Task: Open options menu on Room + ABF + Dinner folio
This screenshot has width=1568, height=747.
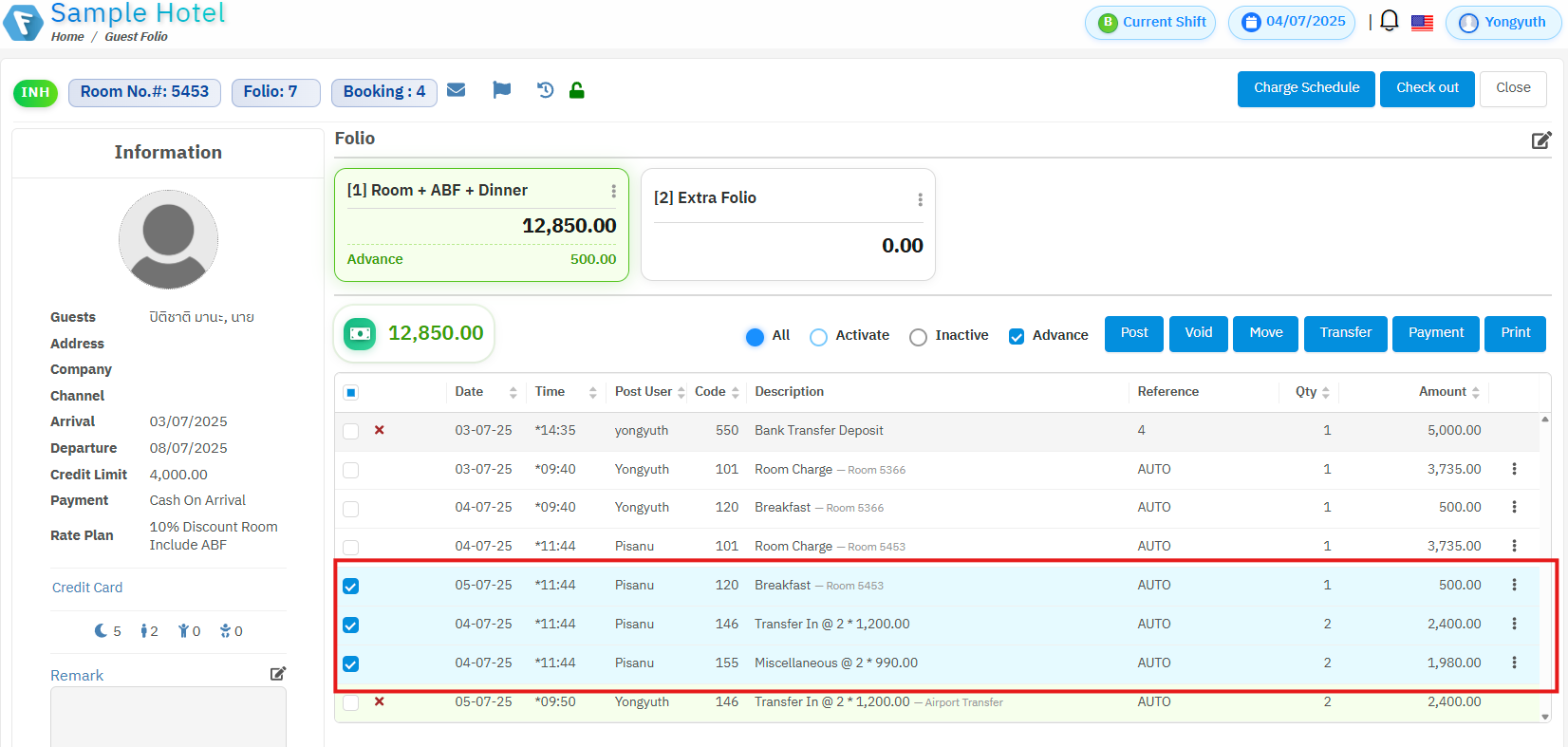Action: [613, 191]
